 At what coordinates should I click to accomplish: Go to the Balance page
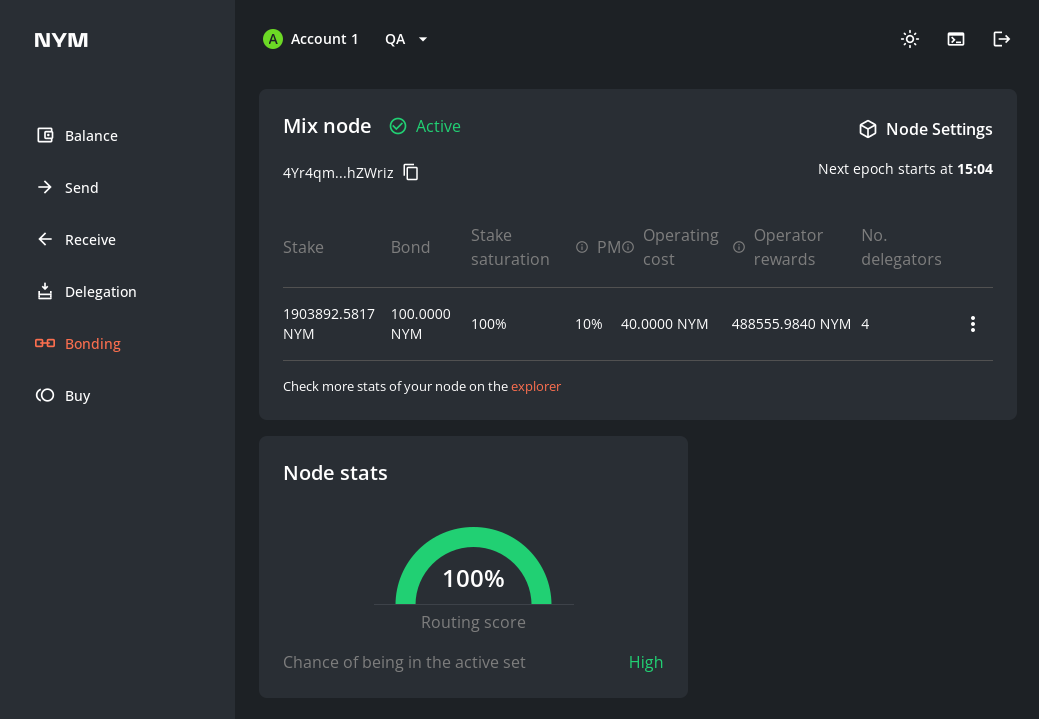[90, 136]
